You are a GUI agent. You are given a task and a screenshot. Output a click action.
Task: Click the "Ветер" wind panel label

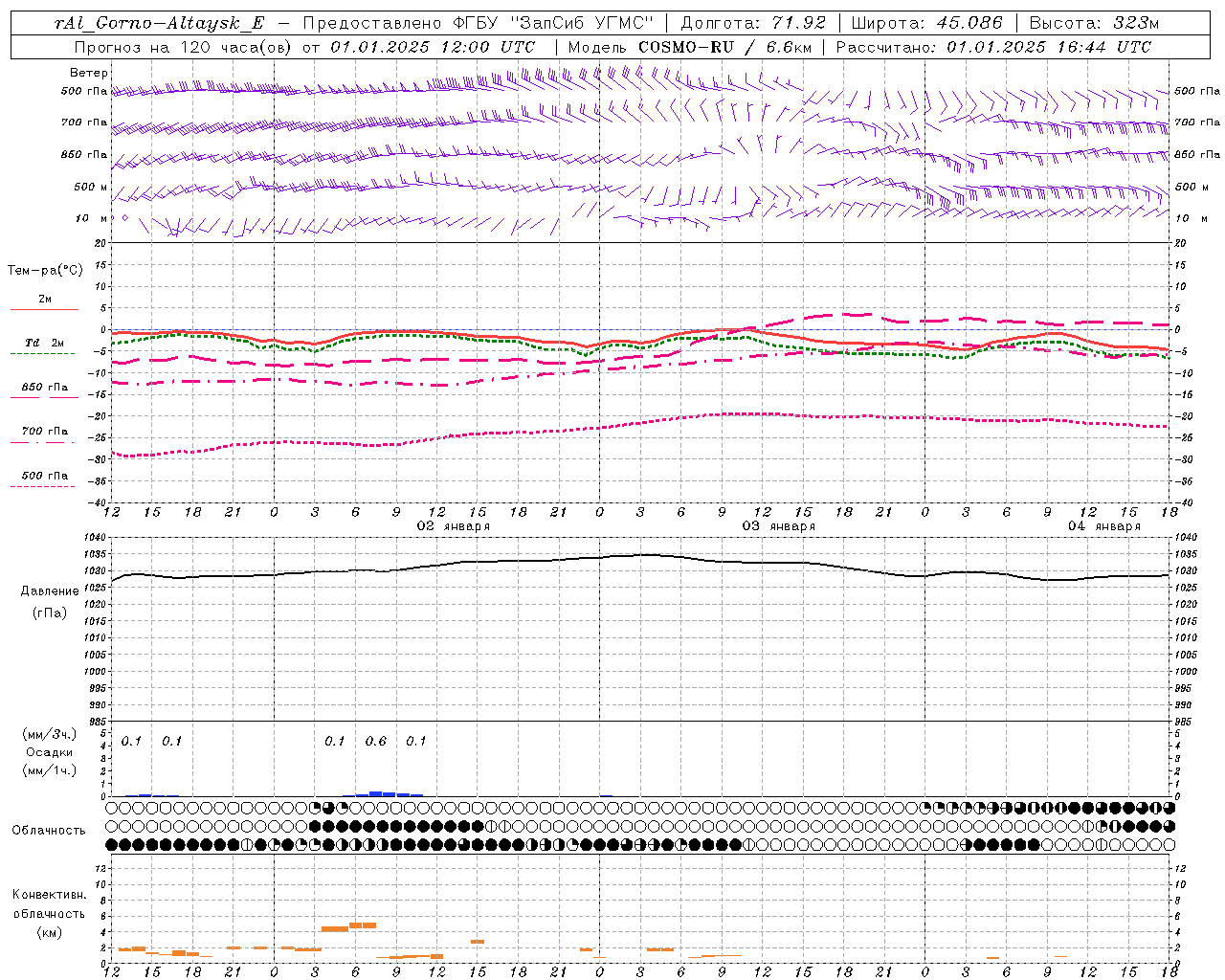click(89, 73)
